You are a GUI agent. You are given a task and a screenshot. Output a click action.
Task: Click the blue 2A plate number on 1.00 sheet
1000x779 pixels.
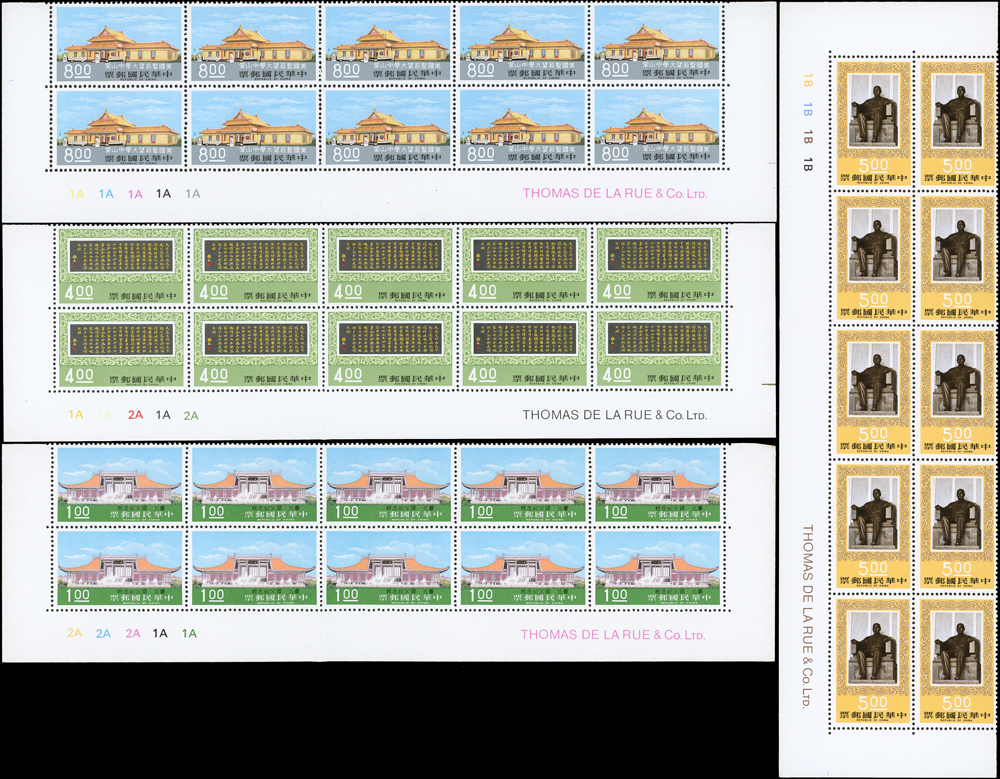pos(104,633)
